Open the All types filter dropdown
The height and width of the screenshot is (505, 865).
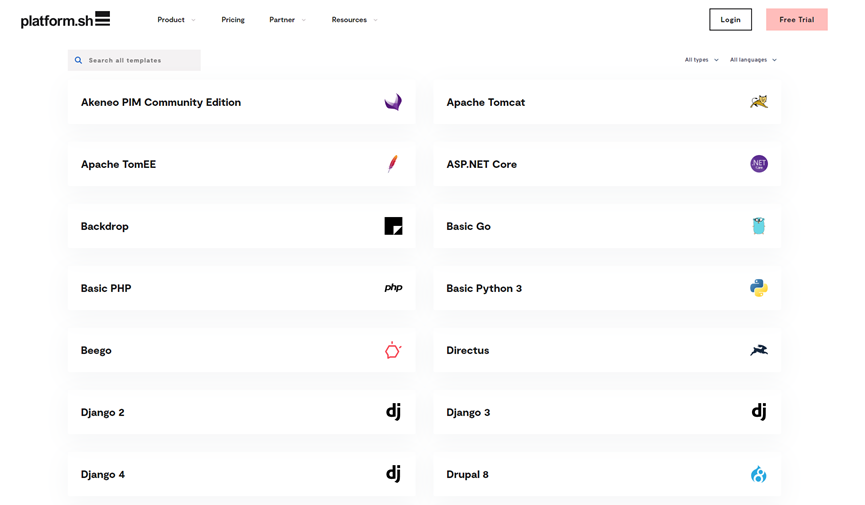[x=701, y=60]
